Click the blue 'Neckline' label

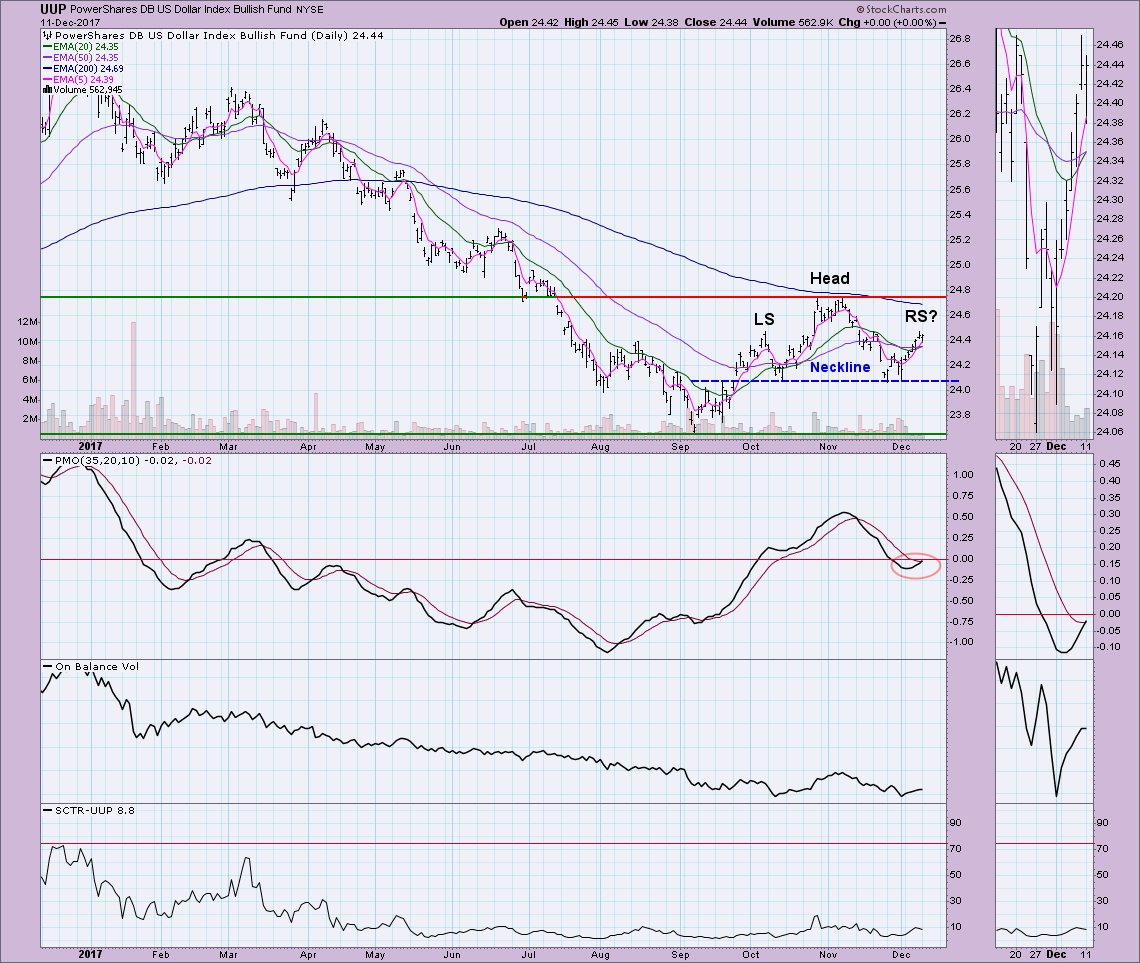tap(840, 367)
